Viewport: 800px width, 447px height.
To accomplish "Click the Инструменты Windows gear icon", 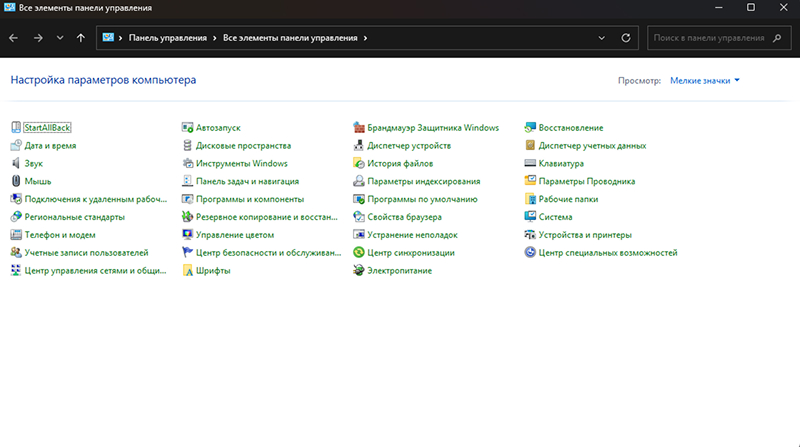I will (187, 163).
